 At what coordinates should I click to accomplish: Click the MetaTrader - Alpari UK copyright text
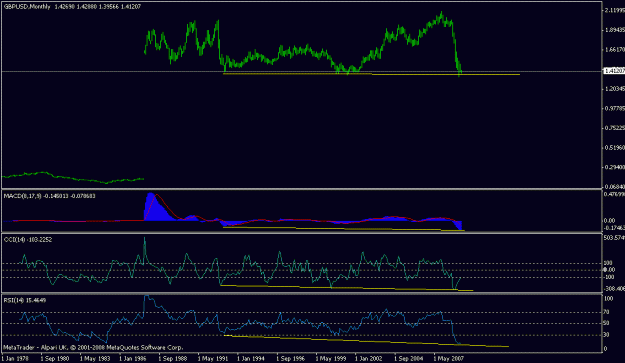tap(93, 347)
